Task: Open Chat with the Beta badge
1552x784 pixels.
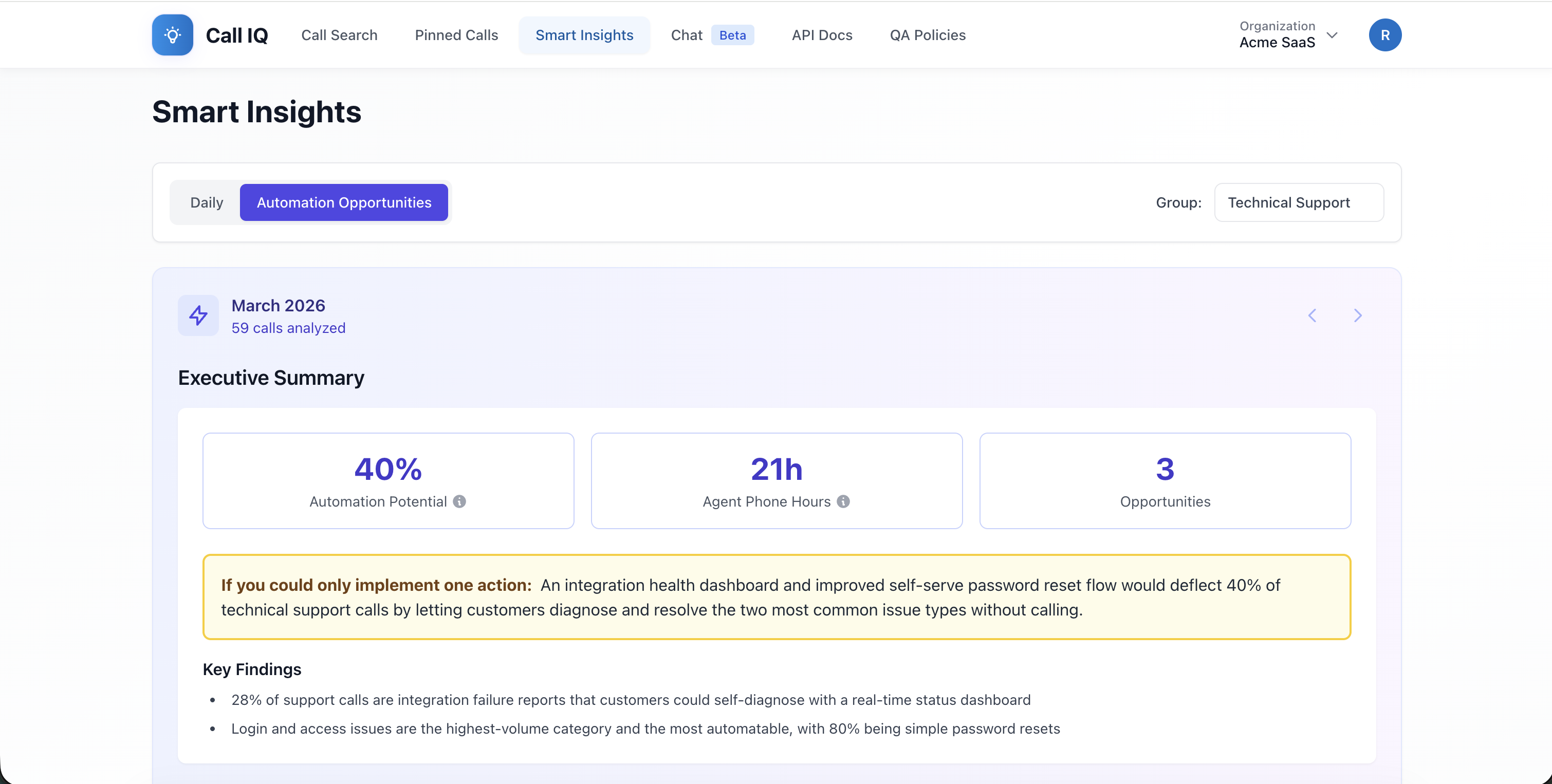Action: click(x=686, y=35)
